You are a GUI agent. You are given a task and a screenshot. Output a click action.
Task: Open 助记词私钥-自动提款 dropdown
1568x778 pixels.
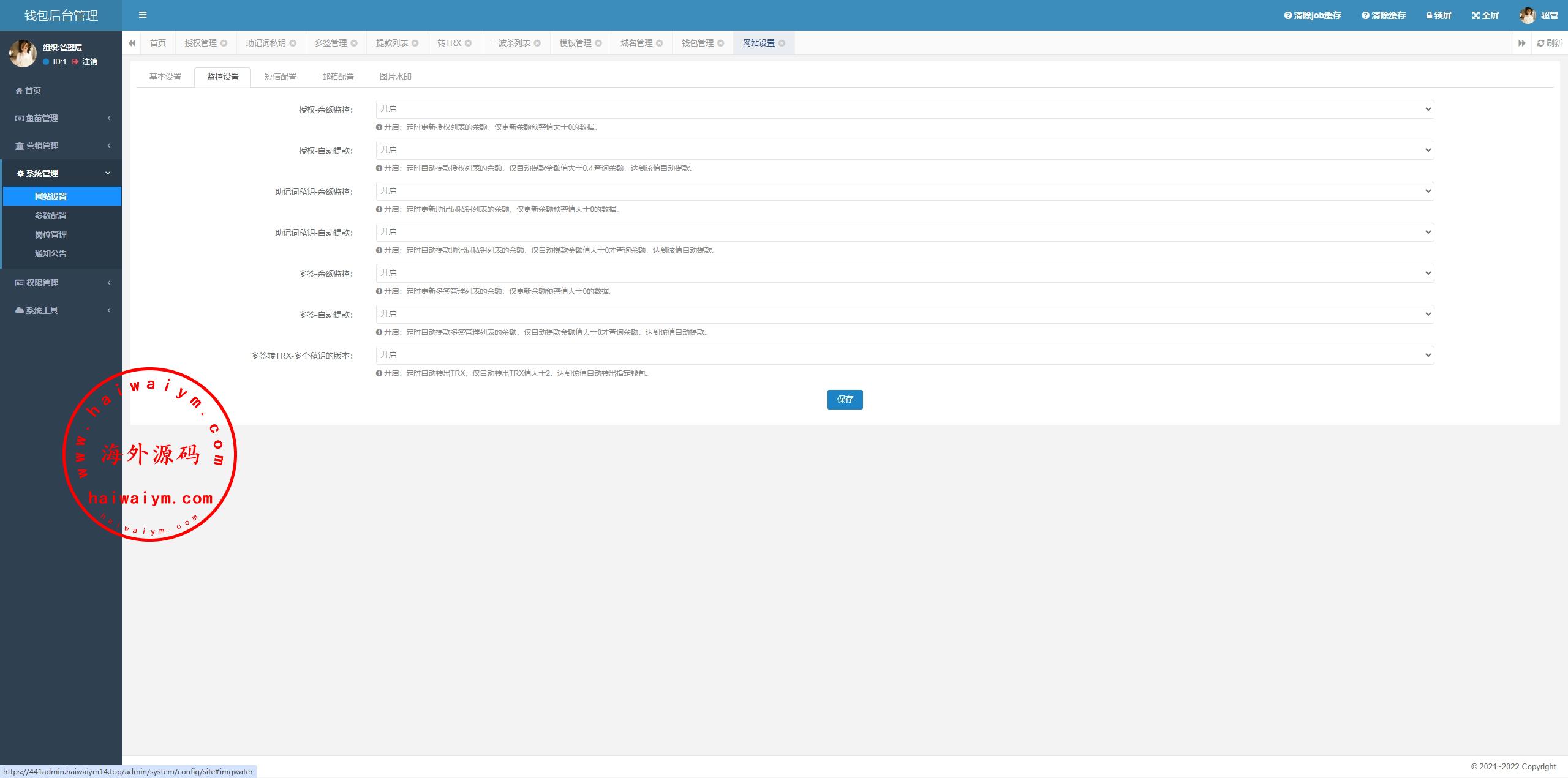(904, 232)
